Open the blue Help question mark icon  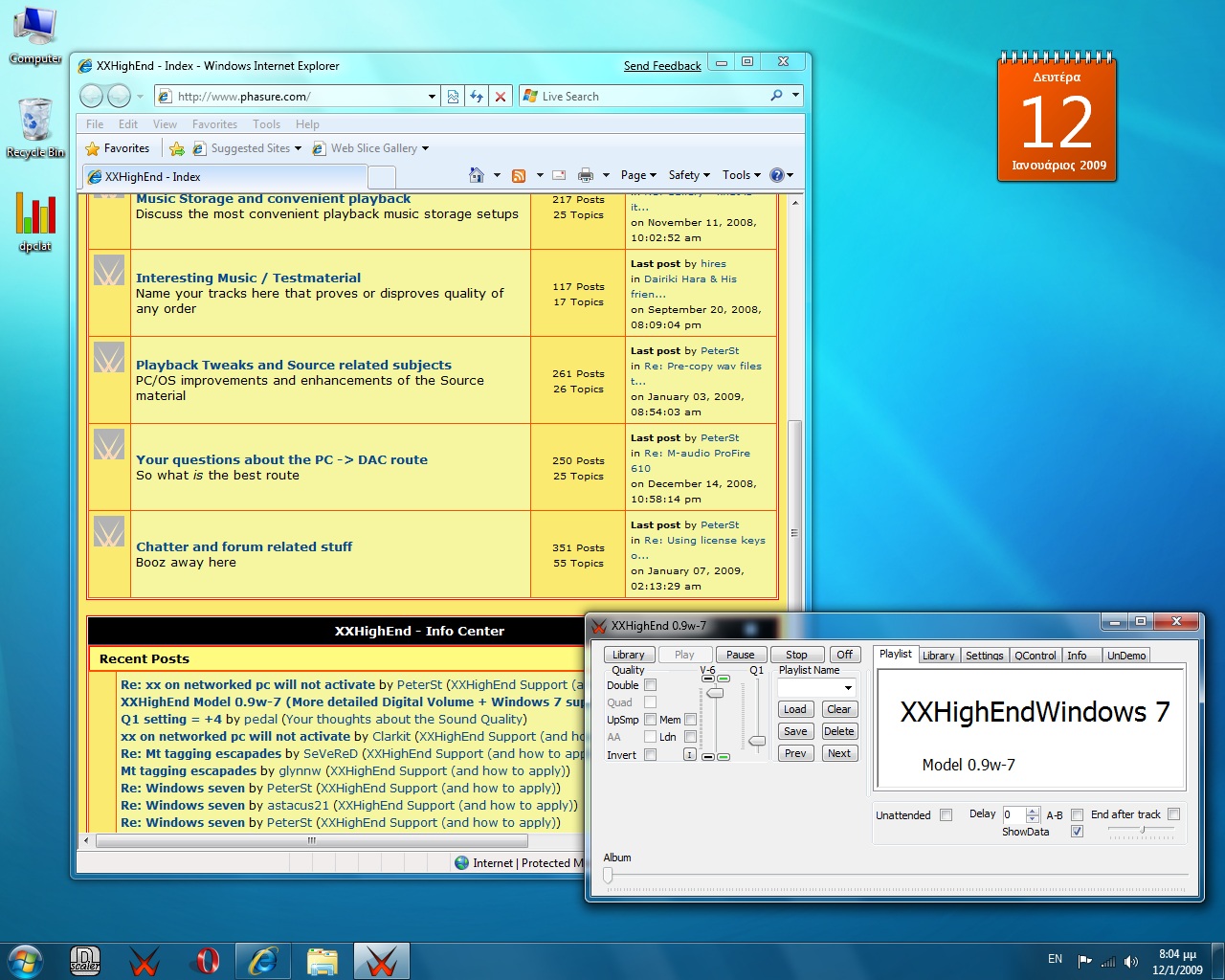(x=777, y=175)
